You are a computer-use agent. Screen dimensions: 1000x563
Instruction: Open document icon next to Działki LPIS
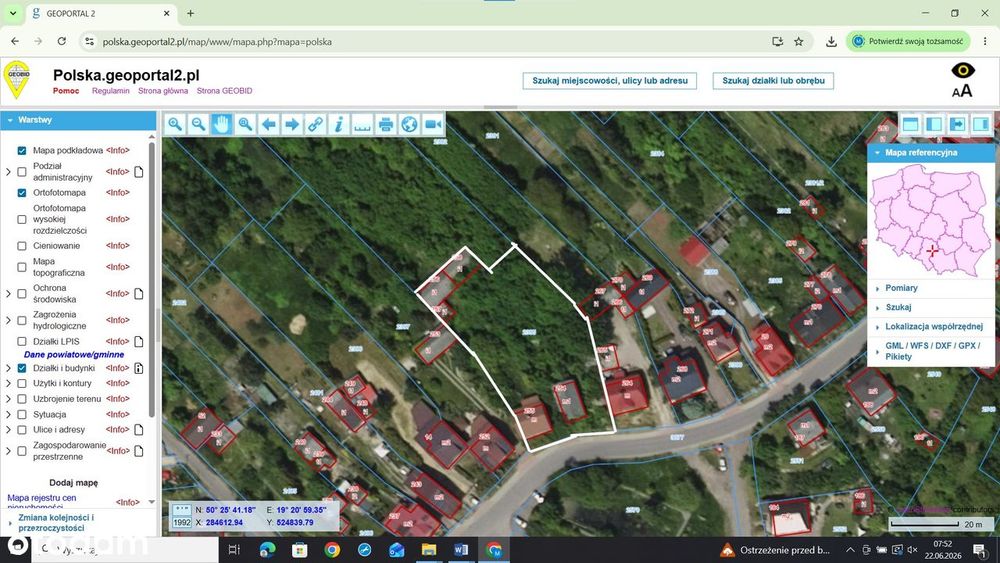coord(138,341)
